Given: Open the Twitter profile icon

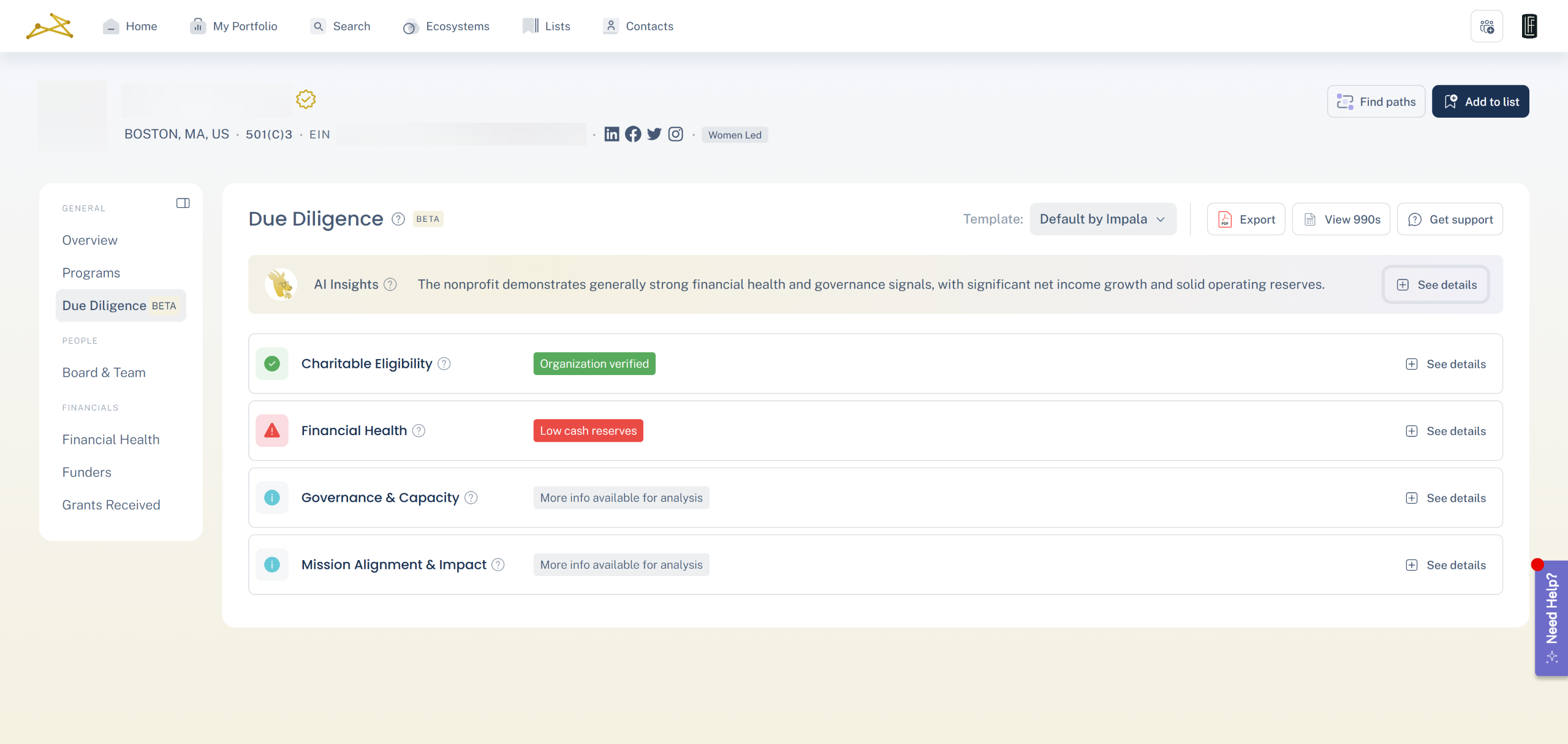Looking at the screenshot, I should coord(654,134).
